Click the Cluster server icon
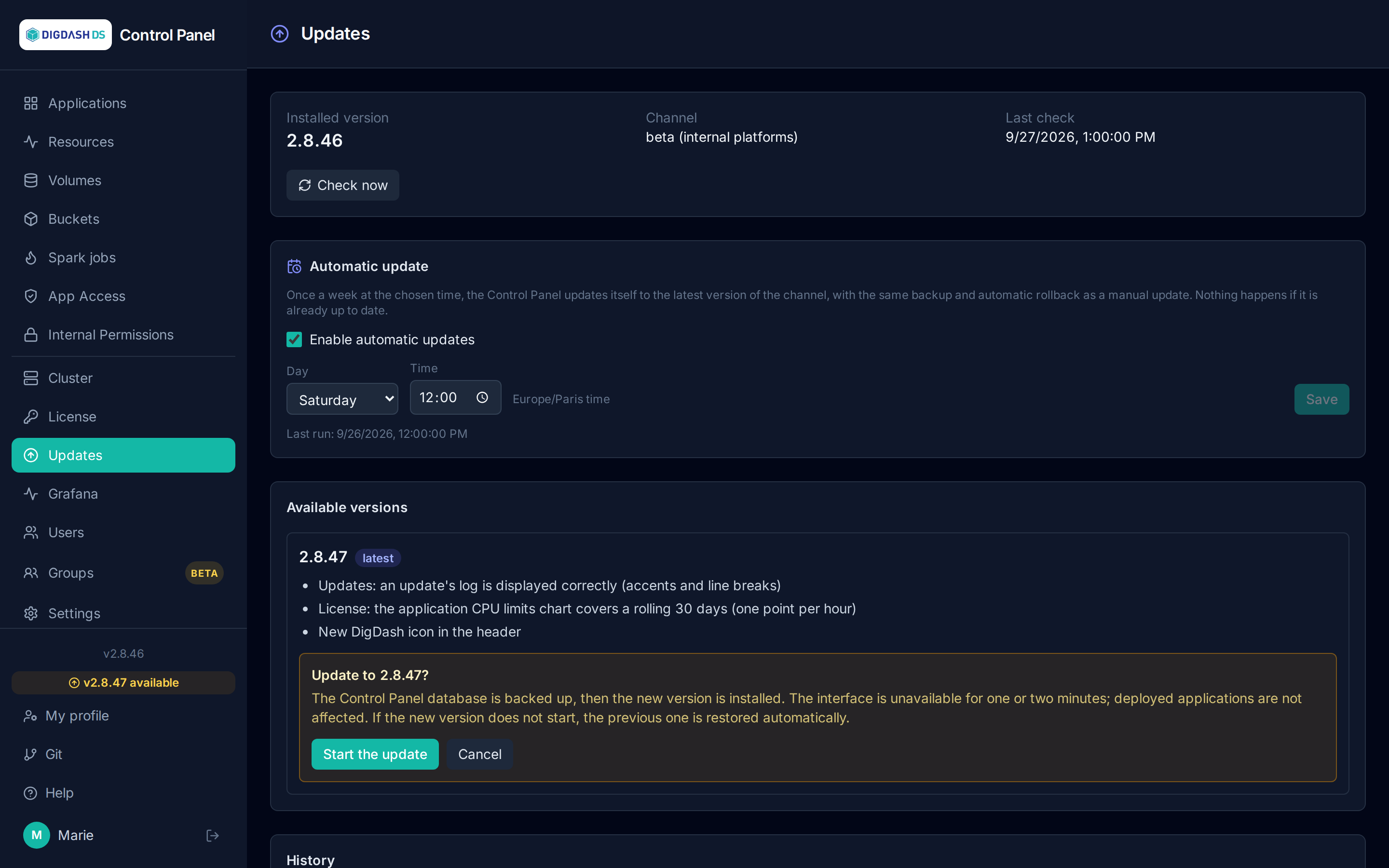Screen dimensions: 1389x868 click(31, 378)
